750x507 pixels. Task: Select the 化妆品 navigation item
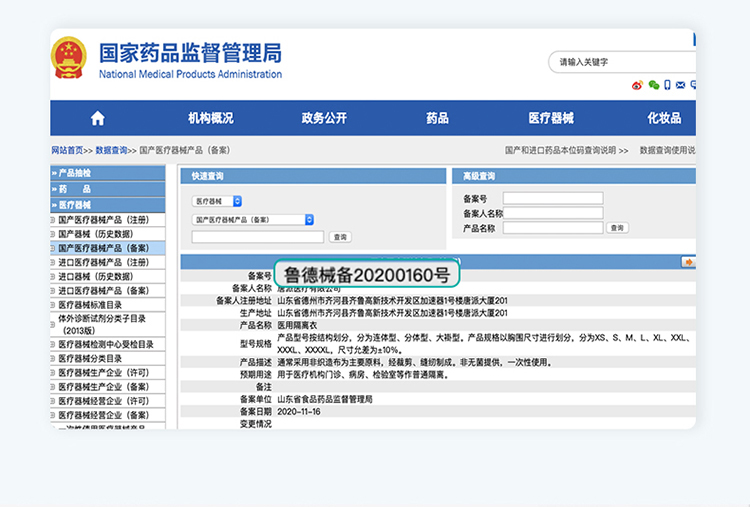click(x=664, y=118)
